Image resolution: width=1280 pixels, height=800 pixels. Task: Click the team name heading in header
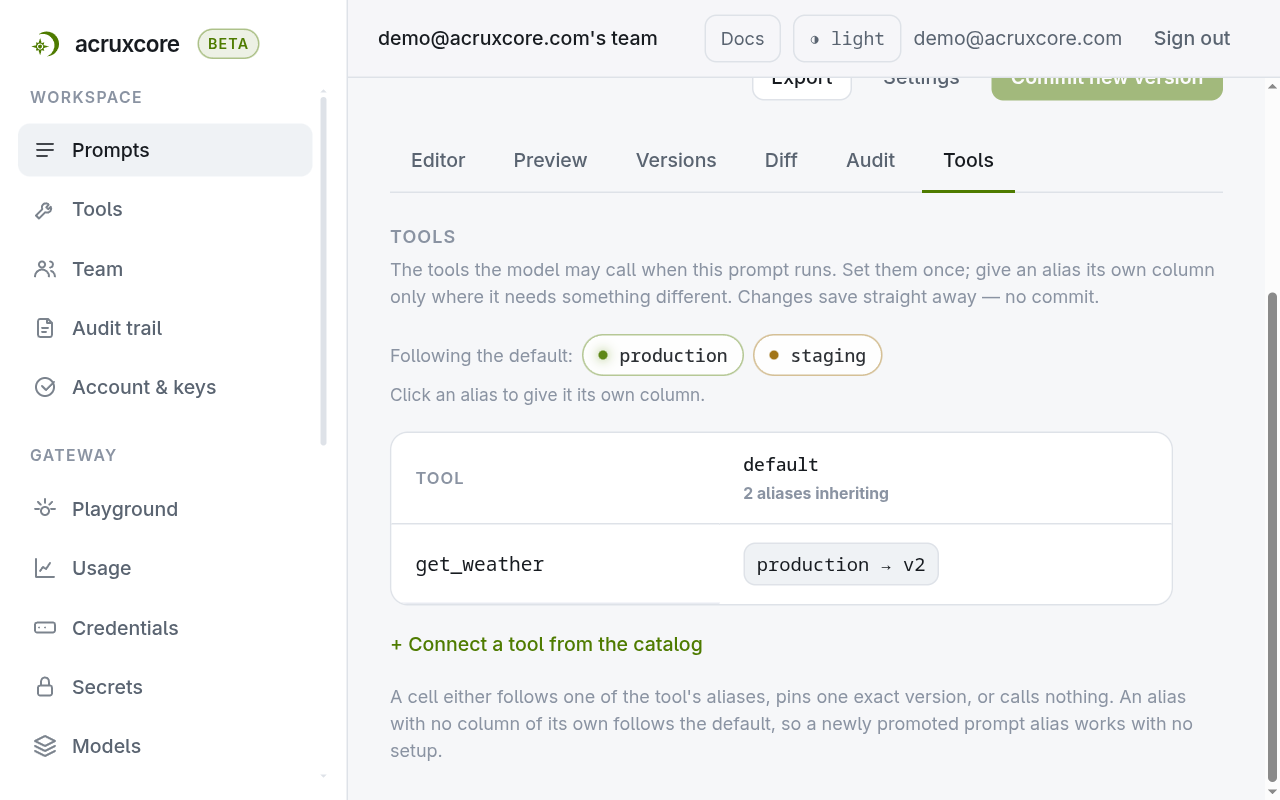[518, 39]
